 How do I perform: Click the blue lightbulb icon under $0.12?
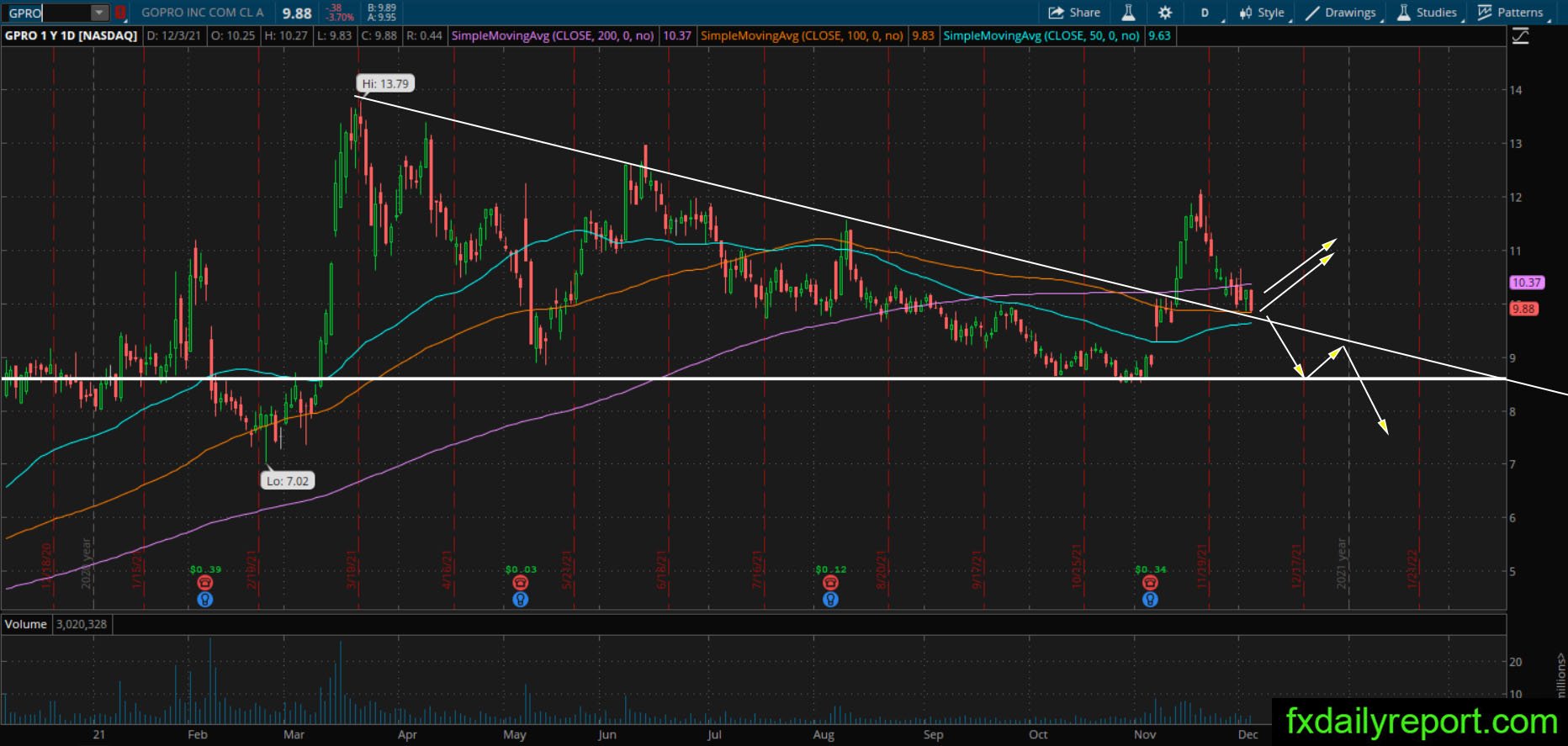tap(830, 600)
